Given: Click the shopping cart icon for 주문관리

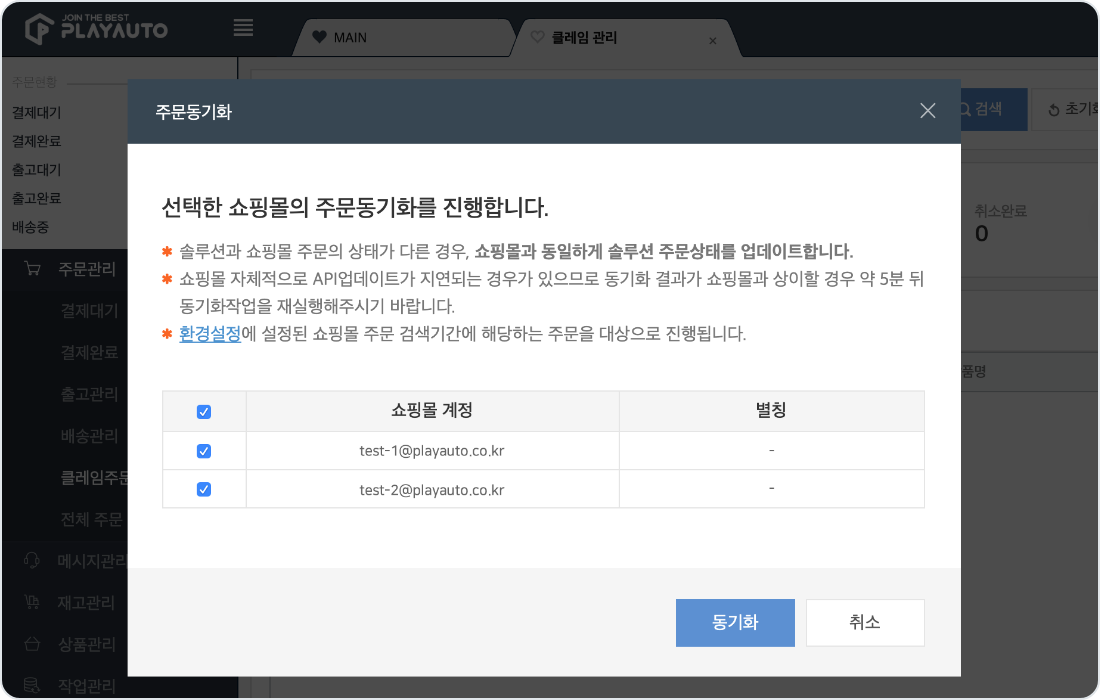Looking at the screenshot, I should point(32,269).
